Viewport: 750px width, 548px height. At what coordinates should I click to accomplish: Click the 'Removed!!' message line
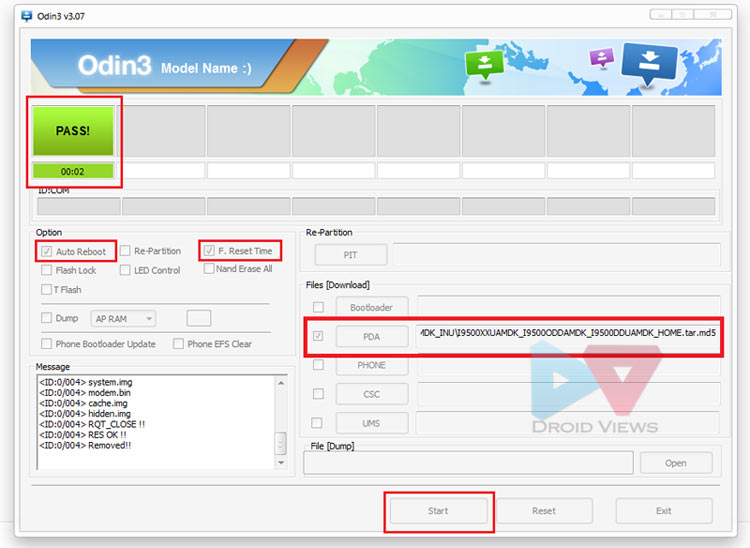(x=85, y=445)
